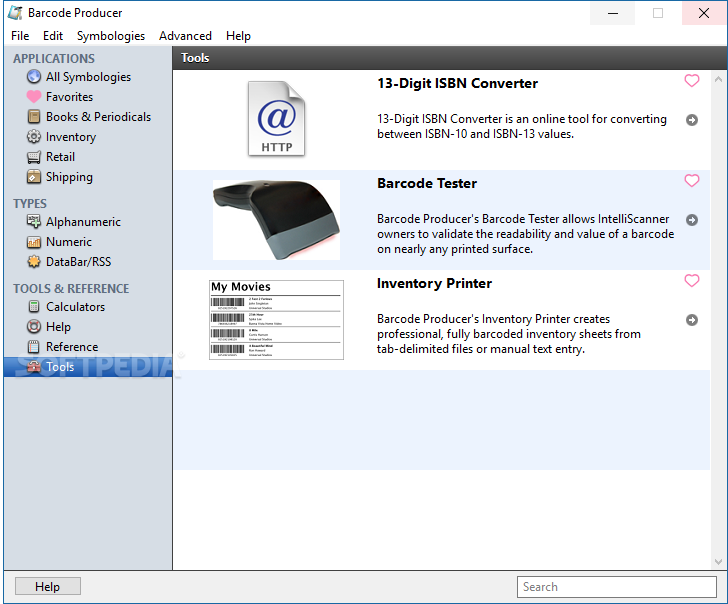Select Books & Periodicals in sidebar
728x604 pixels.
pyautogui.click(x=98, y=117)
